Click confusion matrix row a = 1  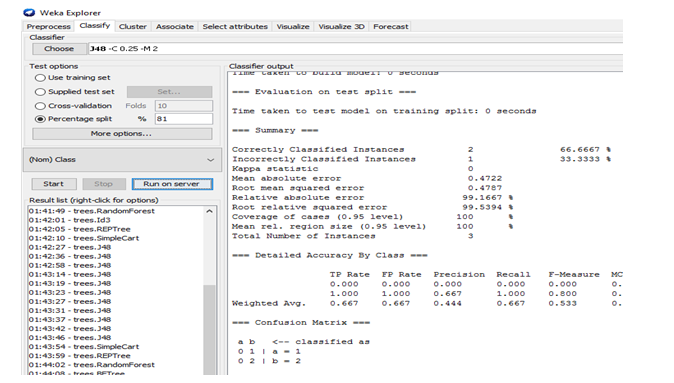[269, 352]
